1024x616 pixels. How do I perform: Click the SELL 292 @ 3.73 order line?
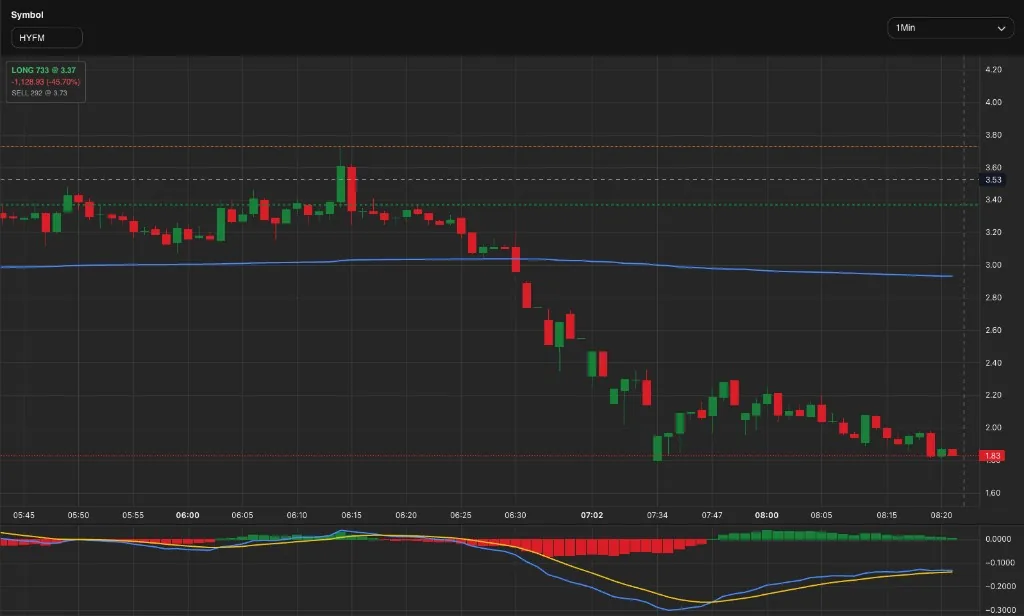39,93
